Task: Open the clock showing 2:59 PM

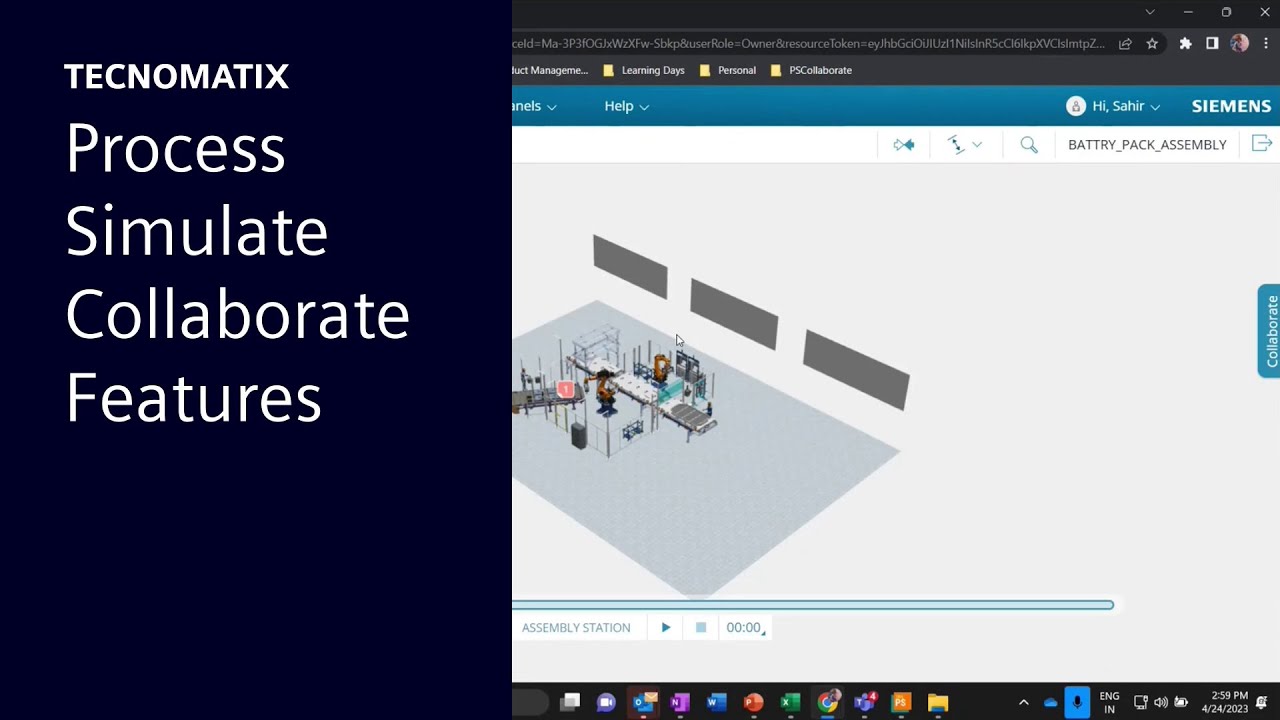Action: point(1225,702)
